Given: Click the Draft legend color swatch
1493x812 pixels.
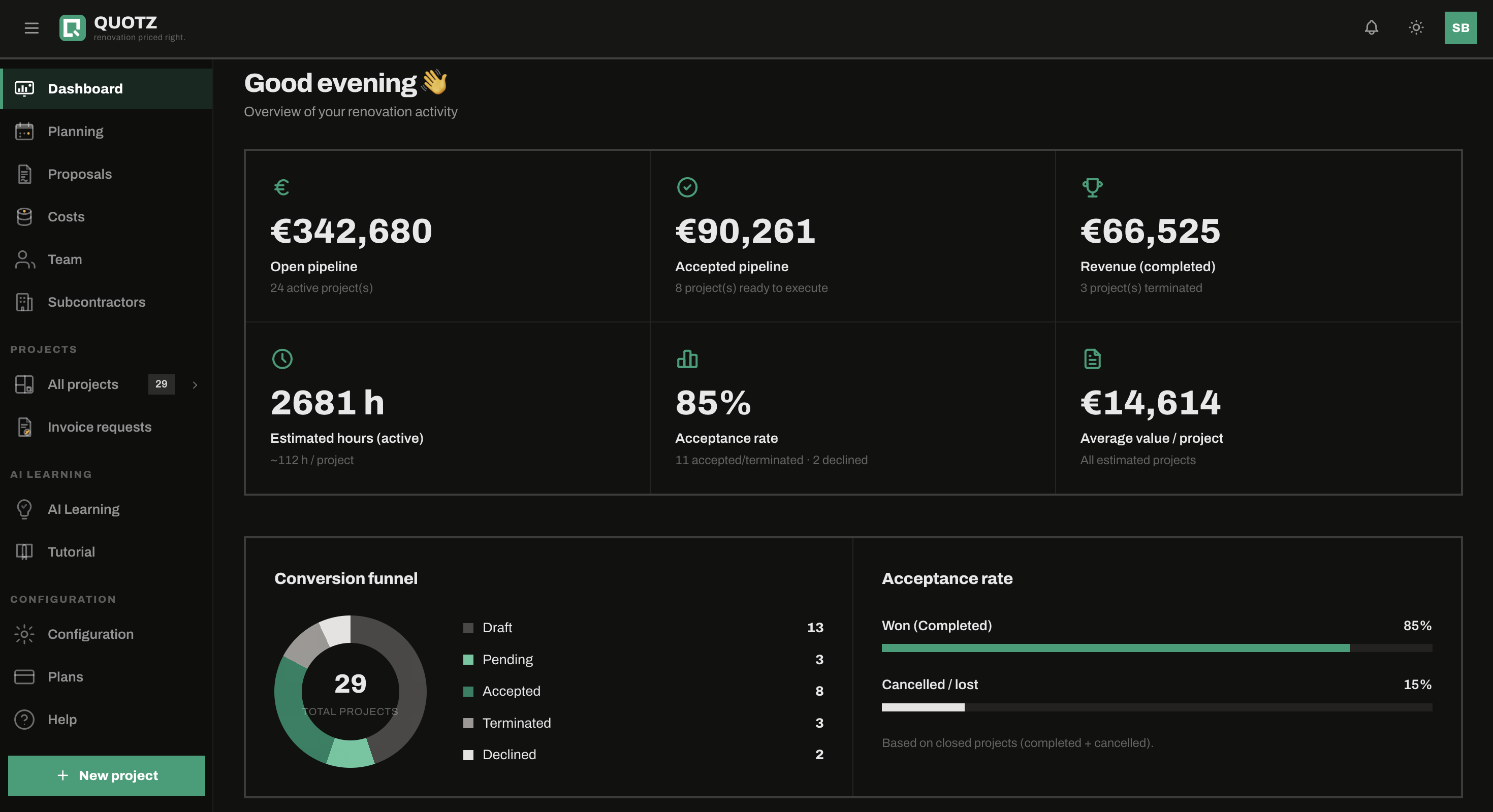Looking at the screenshot, I should pos(468,628).
